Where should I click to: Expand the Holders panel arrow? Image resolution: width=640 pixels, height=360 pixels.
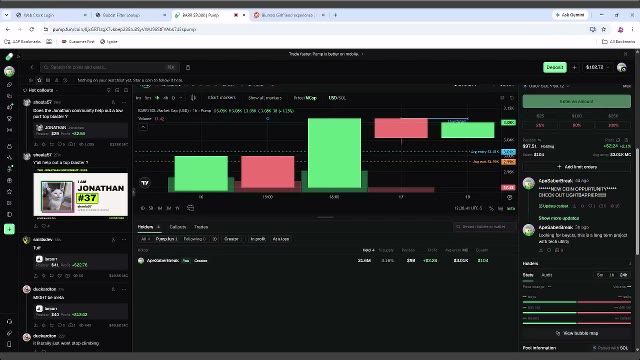(x=630, y=264)
